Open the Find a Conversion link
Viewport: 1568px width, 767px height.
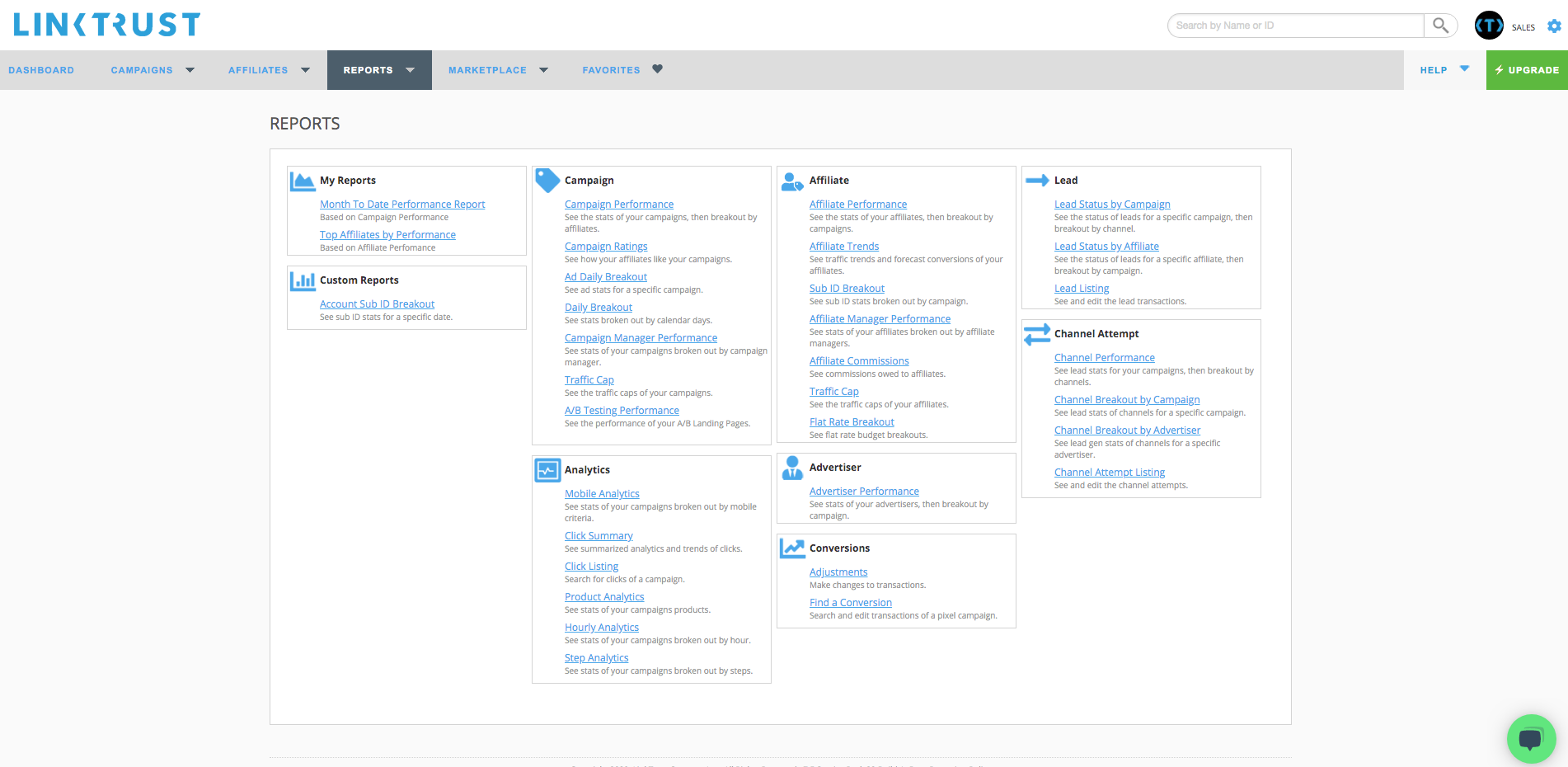click(851, 603)
